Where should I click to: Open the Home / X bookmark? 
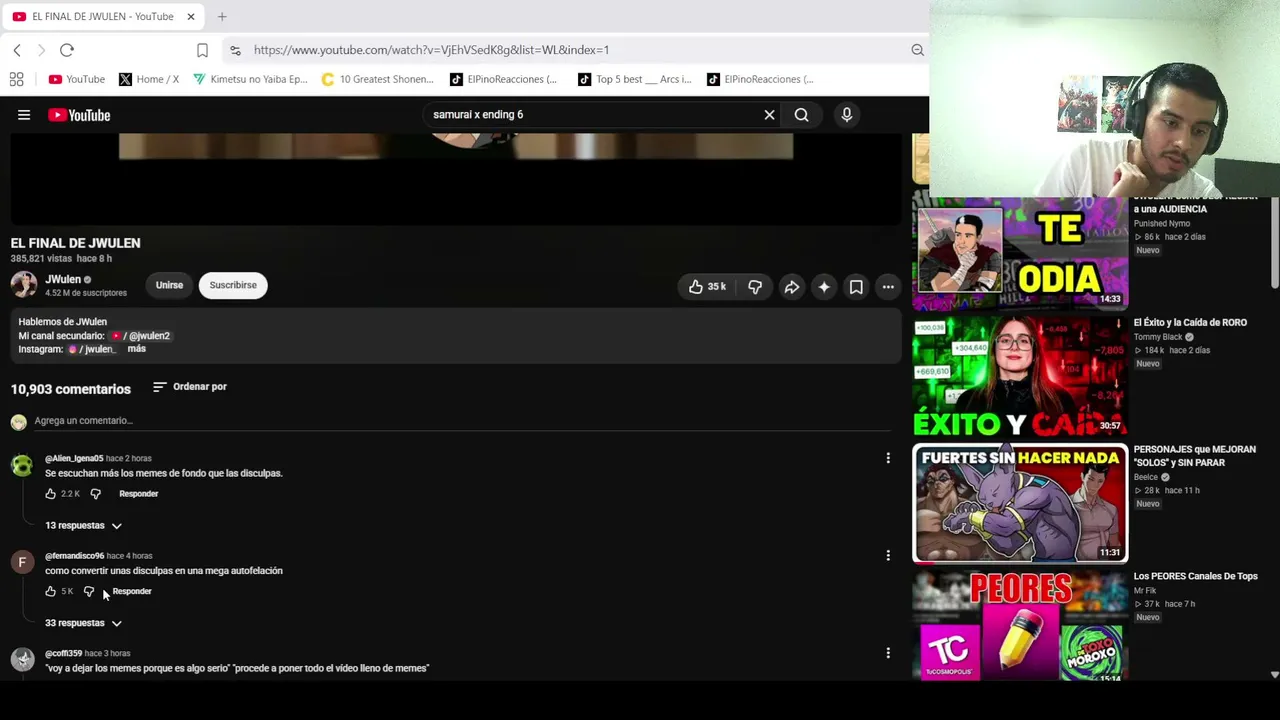point(149,79)
